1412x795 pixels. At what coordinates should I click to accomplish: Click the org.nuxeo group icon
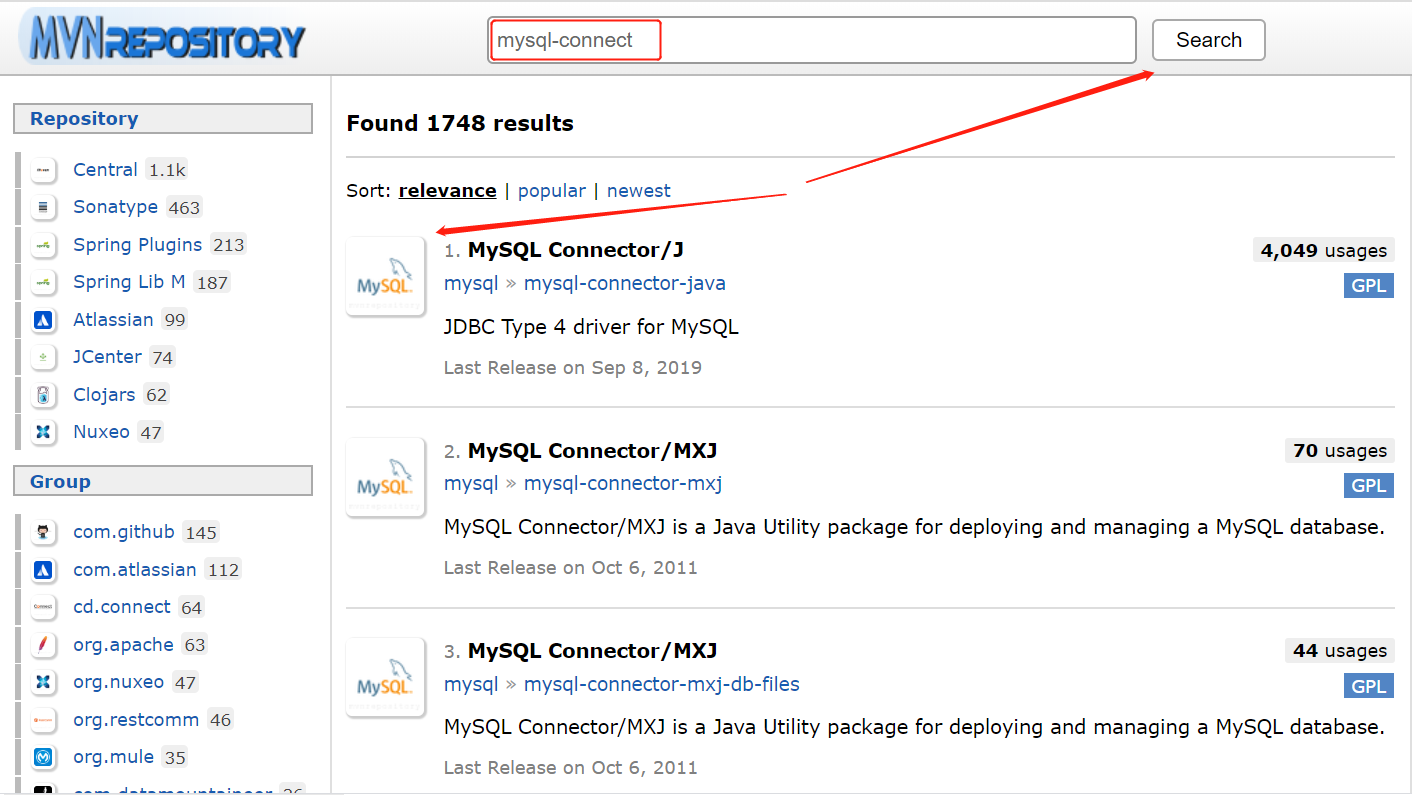point(43,682)
